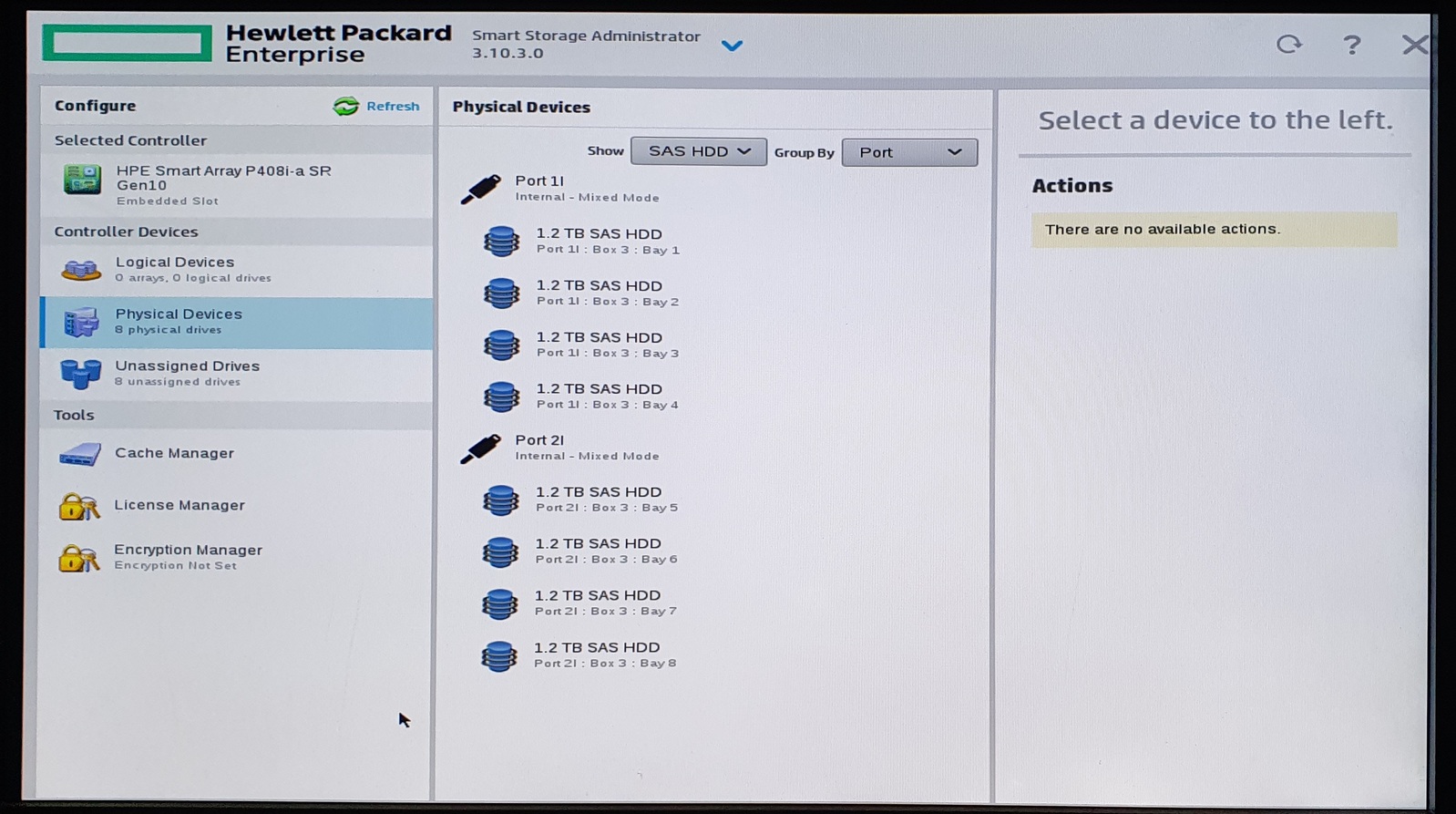The image size is (1456, 814).
Task: Select drive Port 1I Box 3 Bay 1
Action: tap(608, 242)
